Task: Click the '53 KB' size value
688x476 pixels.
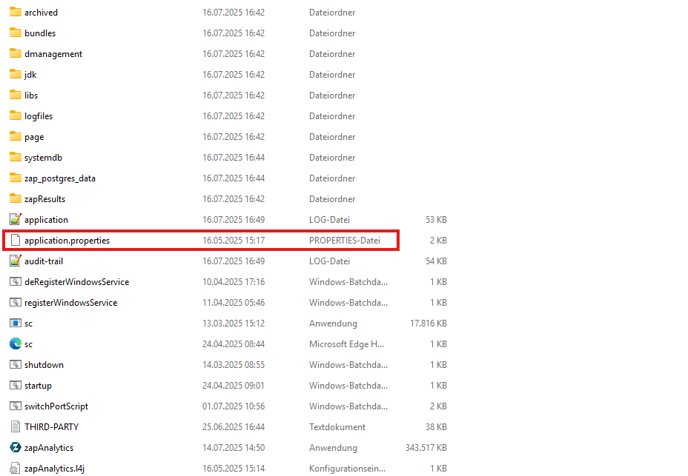Action: pyautogui.click(x=436, y=219)
